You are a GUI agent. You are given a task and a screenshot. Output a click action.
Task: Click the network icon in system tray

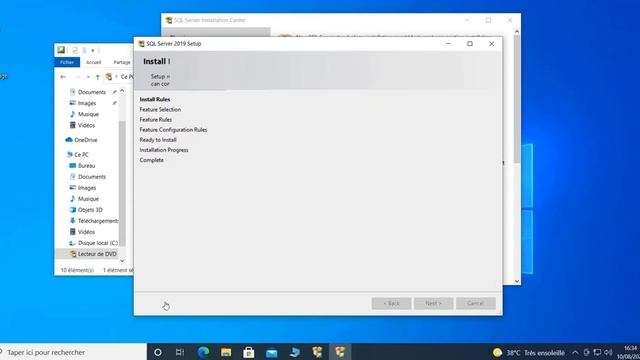(597, 352)
